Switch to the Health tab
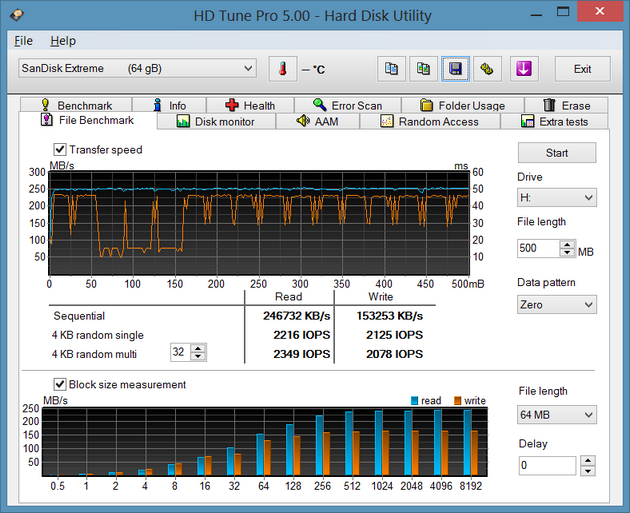 (250, 105)
